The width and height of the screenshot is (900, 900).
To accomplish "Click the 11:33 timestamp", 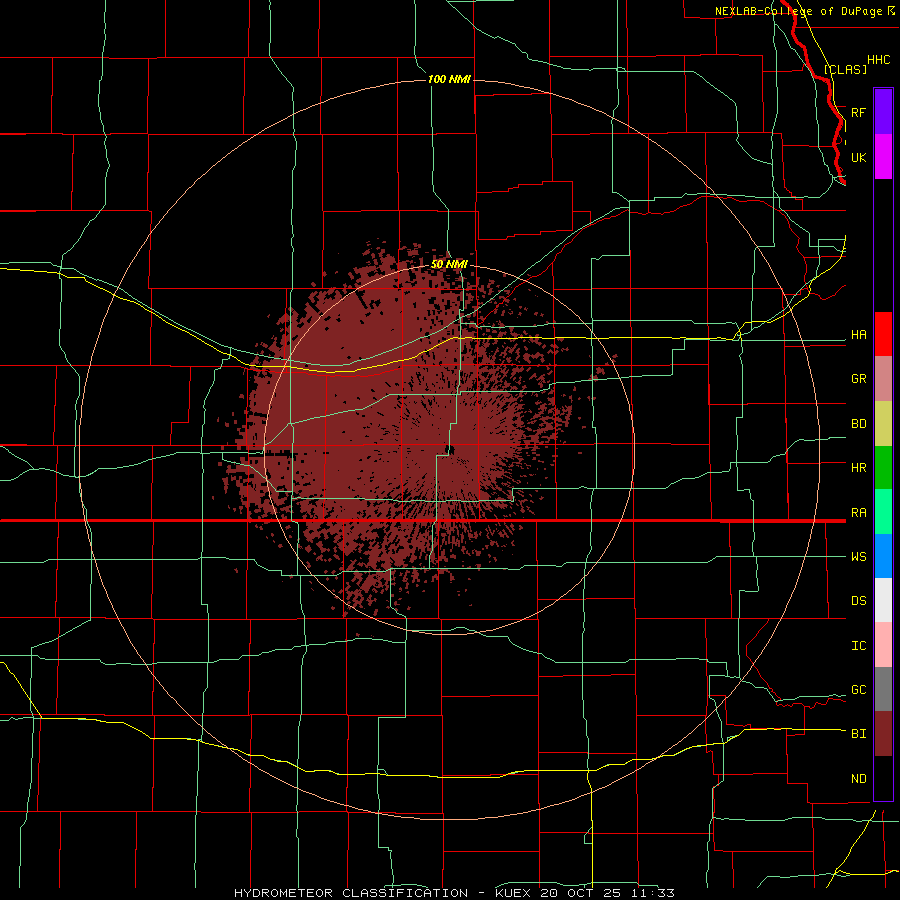I will tap(653, 893).
